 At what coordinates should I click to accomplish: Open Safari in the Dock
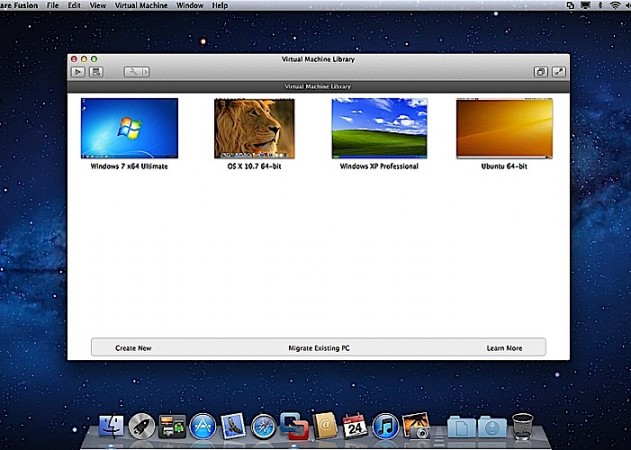coord(264,427)
